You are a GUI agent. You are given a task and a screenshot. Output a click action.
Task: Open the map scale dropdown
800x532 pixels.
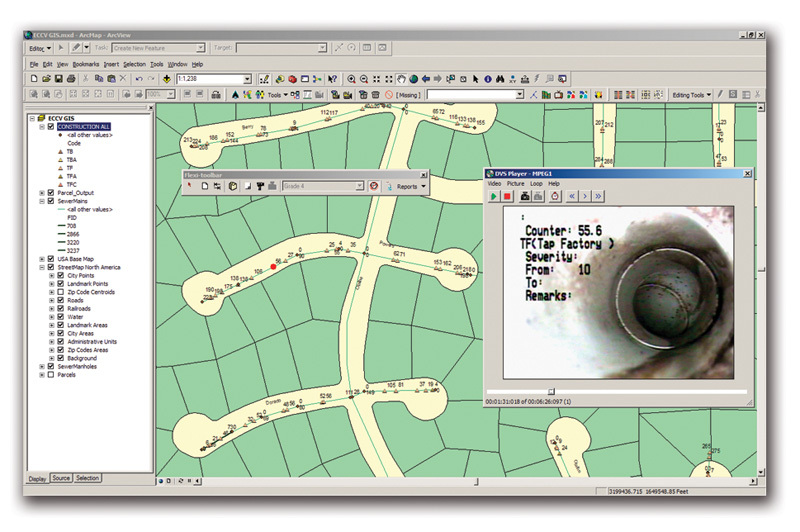(x=245, y=78)
